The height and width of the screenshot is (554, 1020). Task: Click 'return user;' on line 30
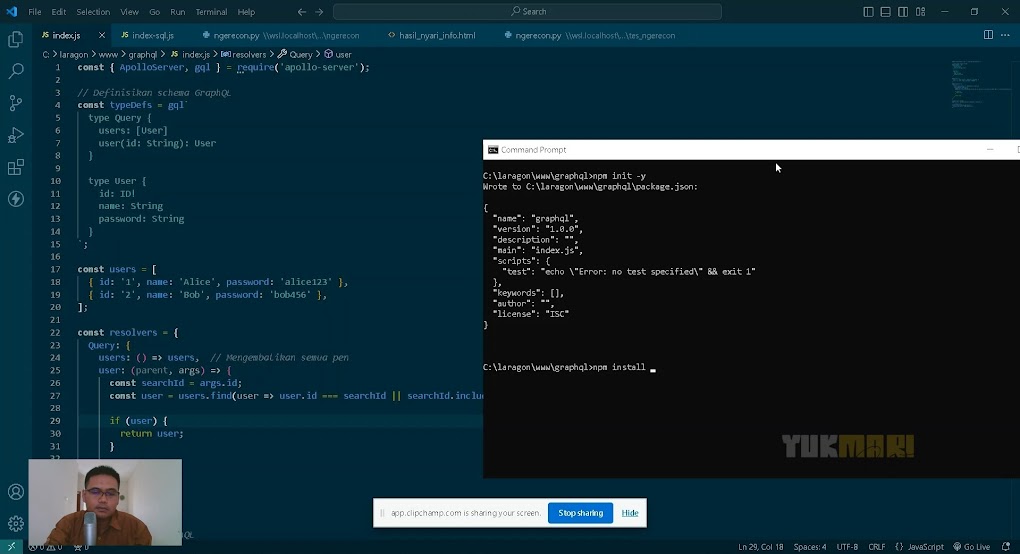pyautogui.click(x=152, y=434)
